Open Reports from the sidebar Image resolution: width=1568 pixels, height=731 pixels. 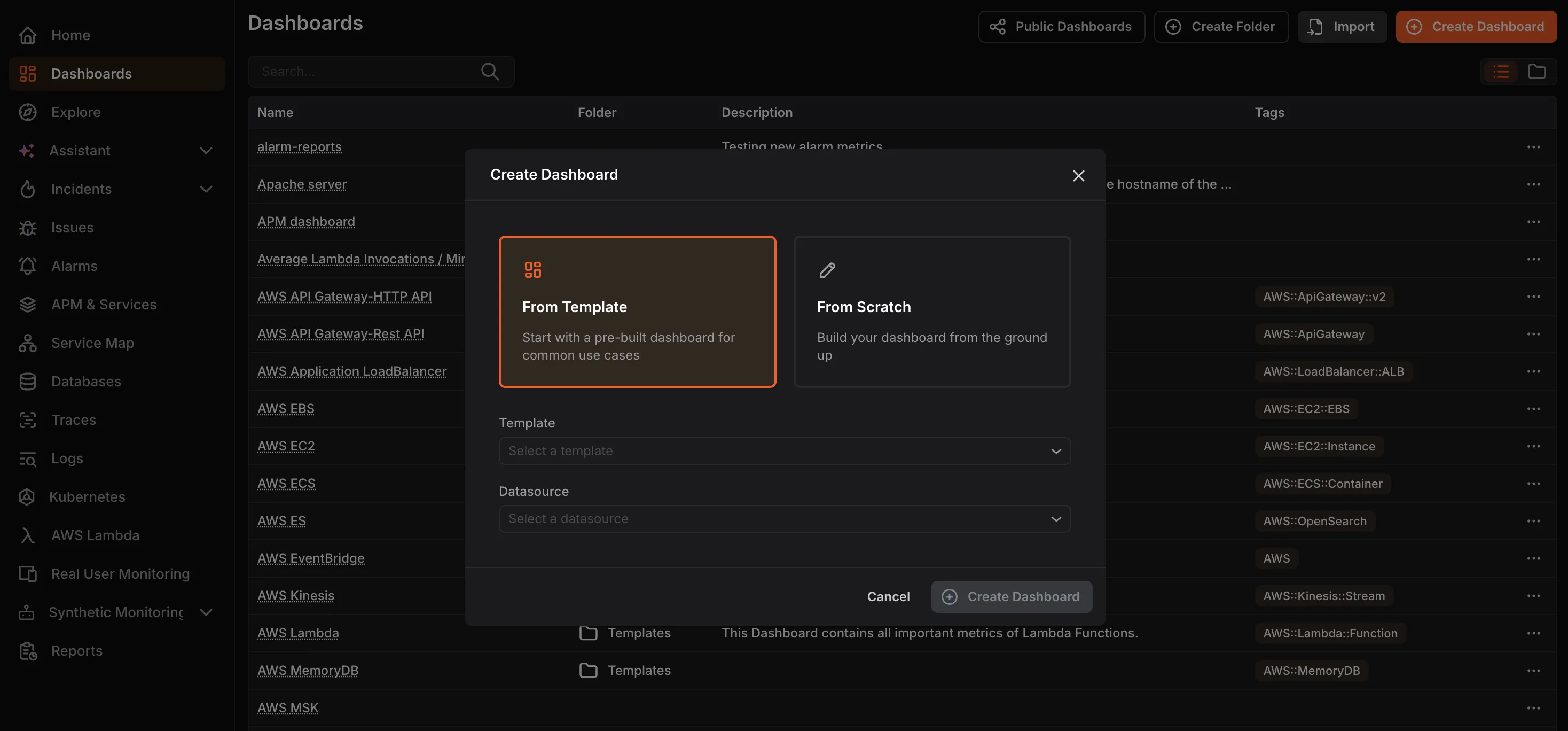point(117,651)
